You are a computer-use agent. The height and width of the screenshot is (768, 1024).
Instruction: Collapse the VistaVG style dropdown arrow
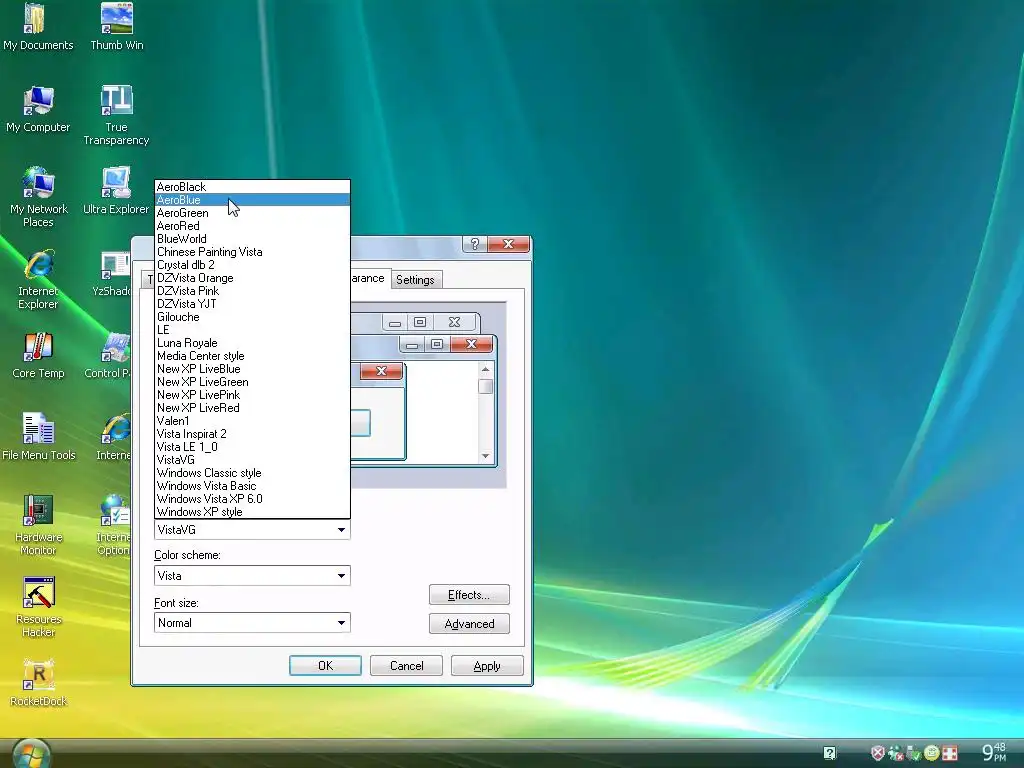tap(341, 530)
